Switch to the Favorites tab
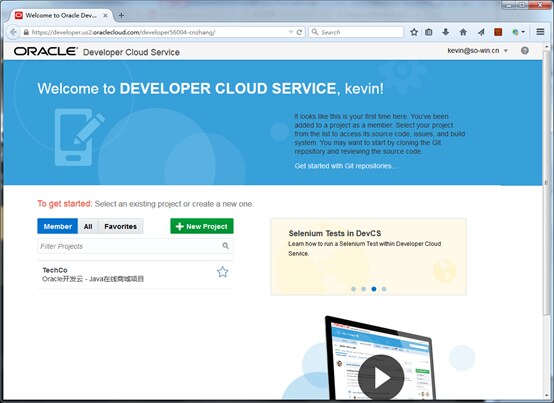The height and width of the screenshot is (403, 554). 120,226
